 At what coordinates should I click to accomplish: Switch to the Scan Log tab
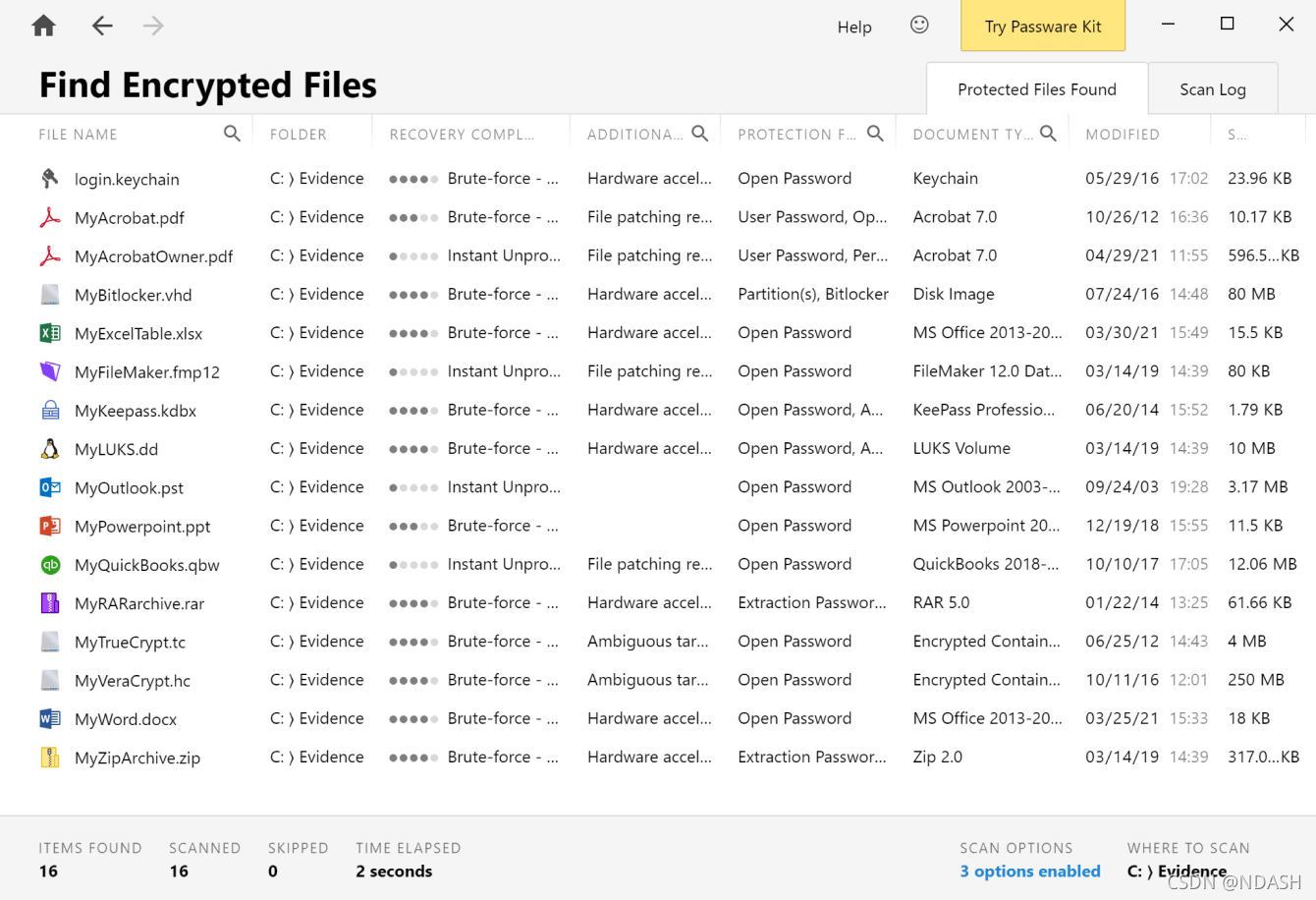[x=1213, y=89]
